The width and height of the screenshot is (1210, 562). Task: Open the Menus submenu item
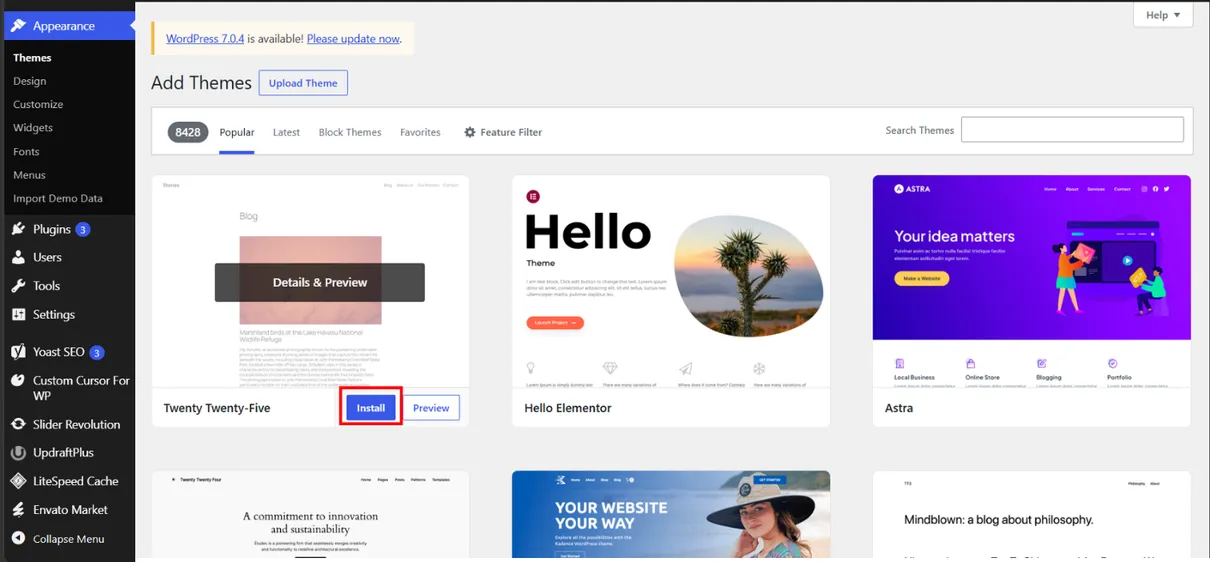coord(29,175)
